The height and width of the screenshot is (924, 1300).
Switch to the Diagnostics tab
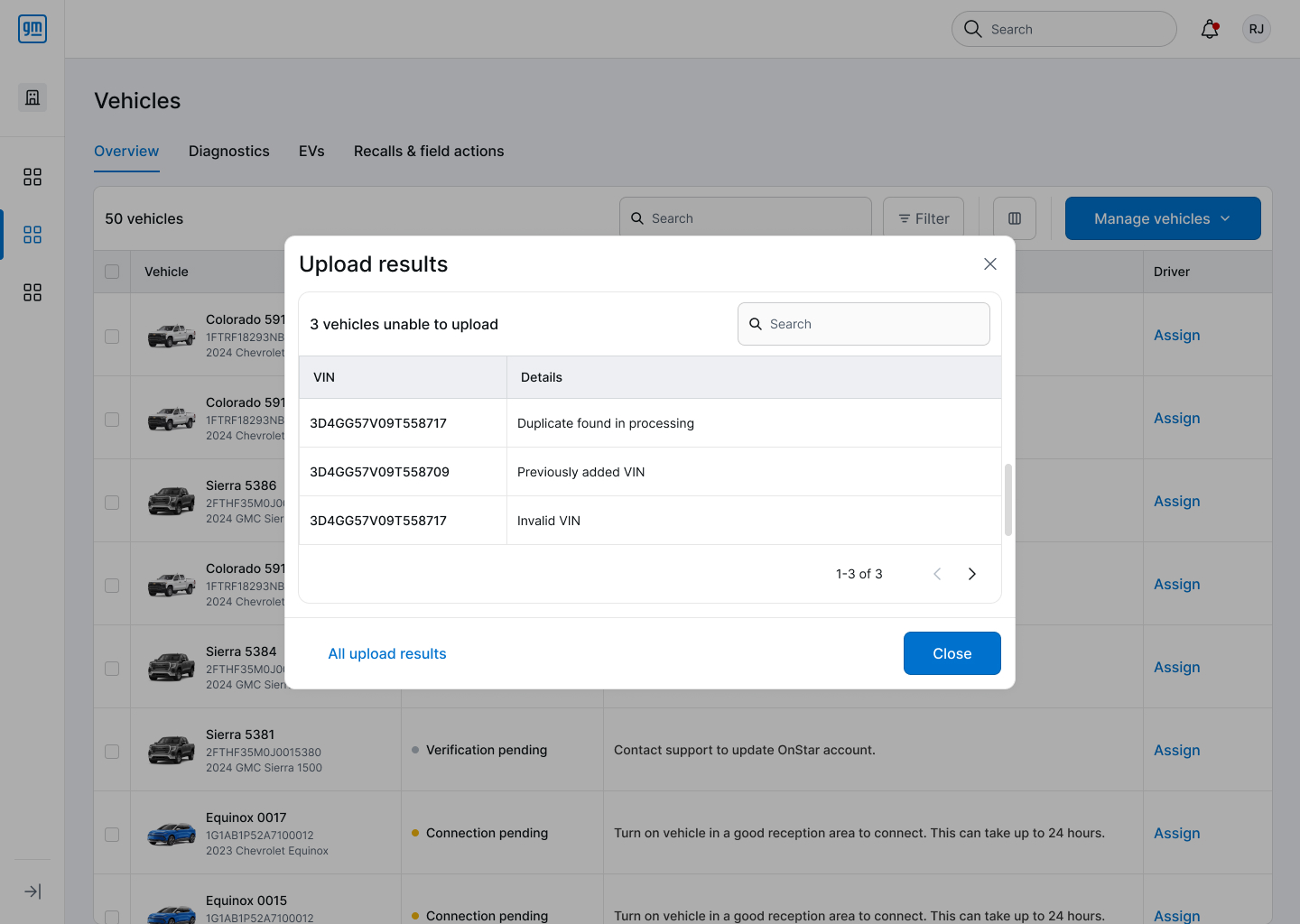click(x=229, y=152)
